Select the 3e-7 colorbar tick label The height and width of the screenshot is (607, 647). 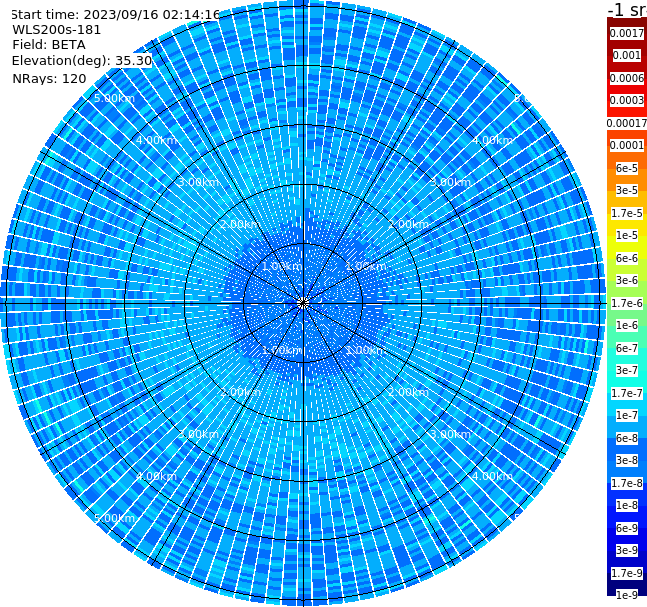click(627, 370)
